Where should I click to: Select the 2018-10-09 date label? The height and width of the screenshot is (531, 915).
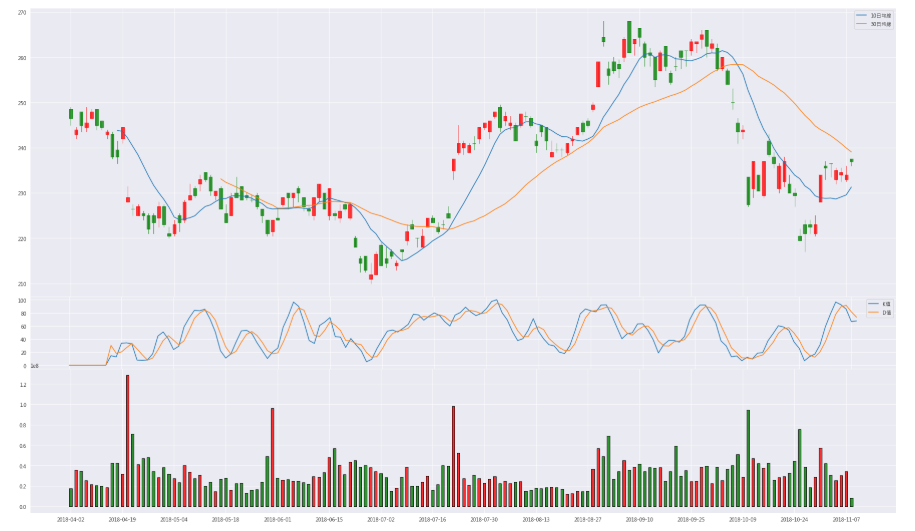tap(743, 519)
